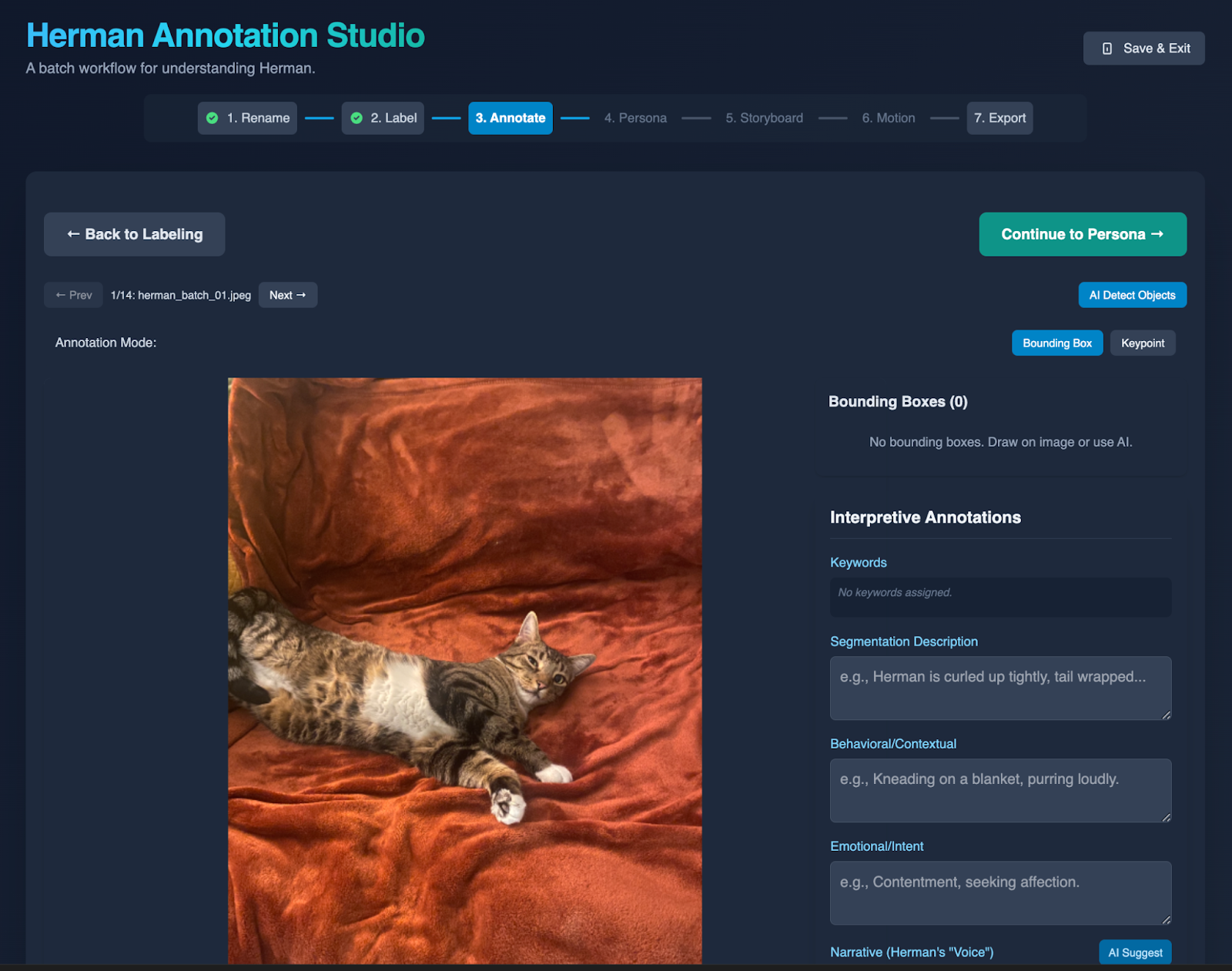Go to the 4. Persona step
The image size is (1232, 971).
(635, 118)
